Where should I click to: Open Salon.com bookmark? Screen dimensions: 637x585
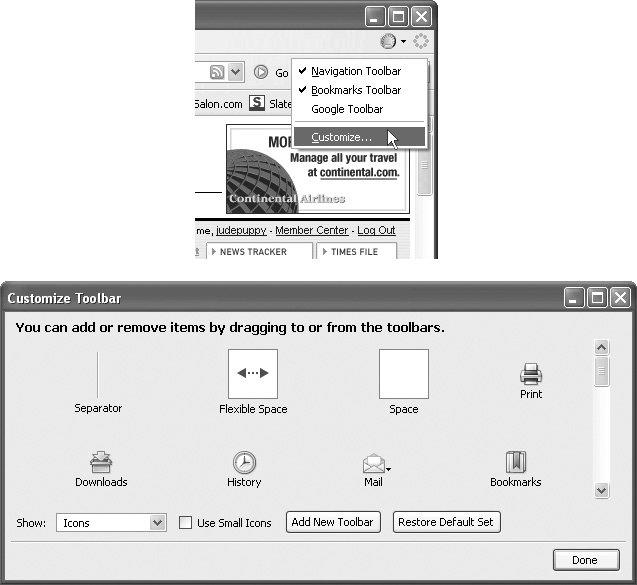click(x=219, y=104)
